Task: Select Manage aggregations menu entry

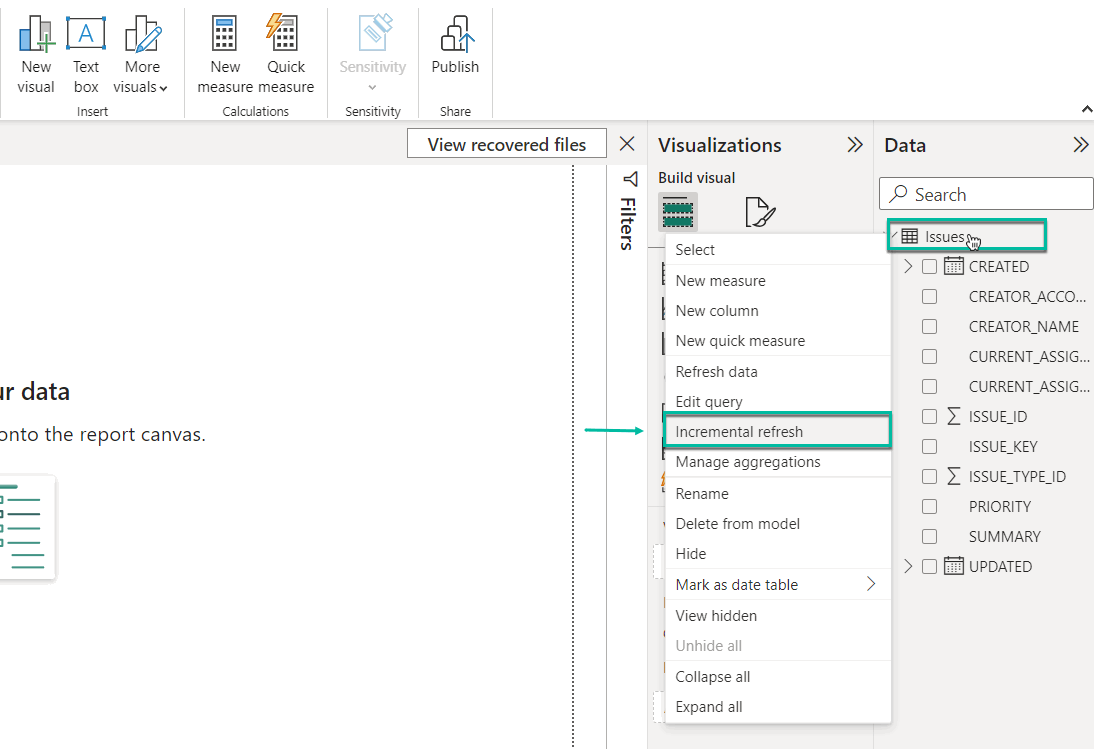Action: pyautogui.click(x=747, y=462)
